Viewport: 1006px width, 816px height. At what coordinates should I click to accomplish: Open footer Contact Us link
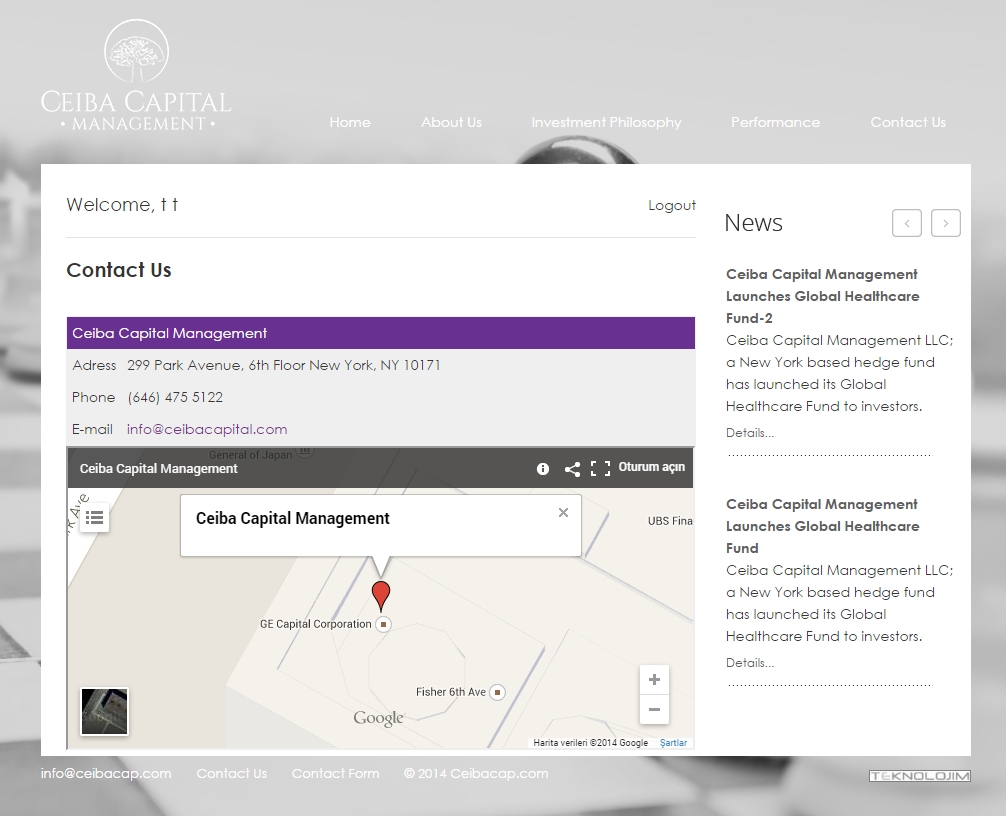coord(232,774)
